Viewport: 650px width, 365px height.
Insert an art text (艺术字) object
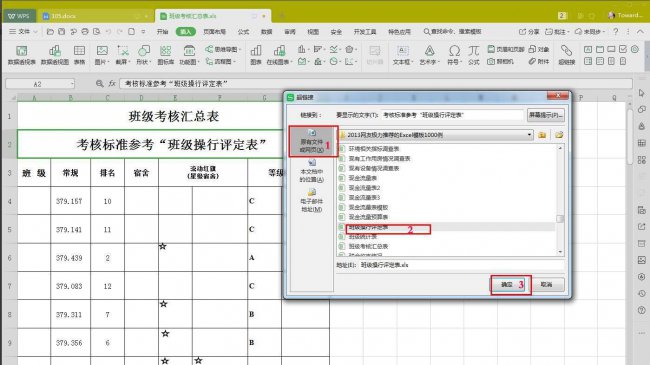[429, 55]
